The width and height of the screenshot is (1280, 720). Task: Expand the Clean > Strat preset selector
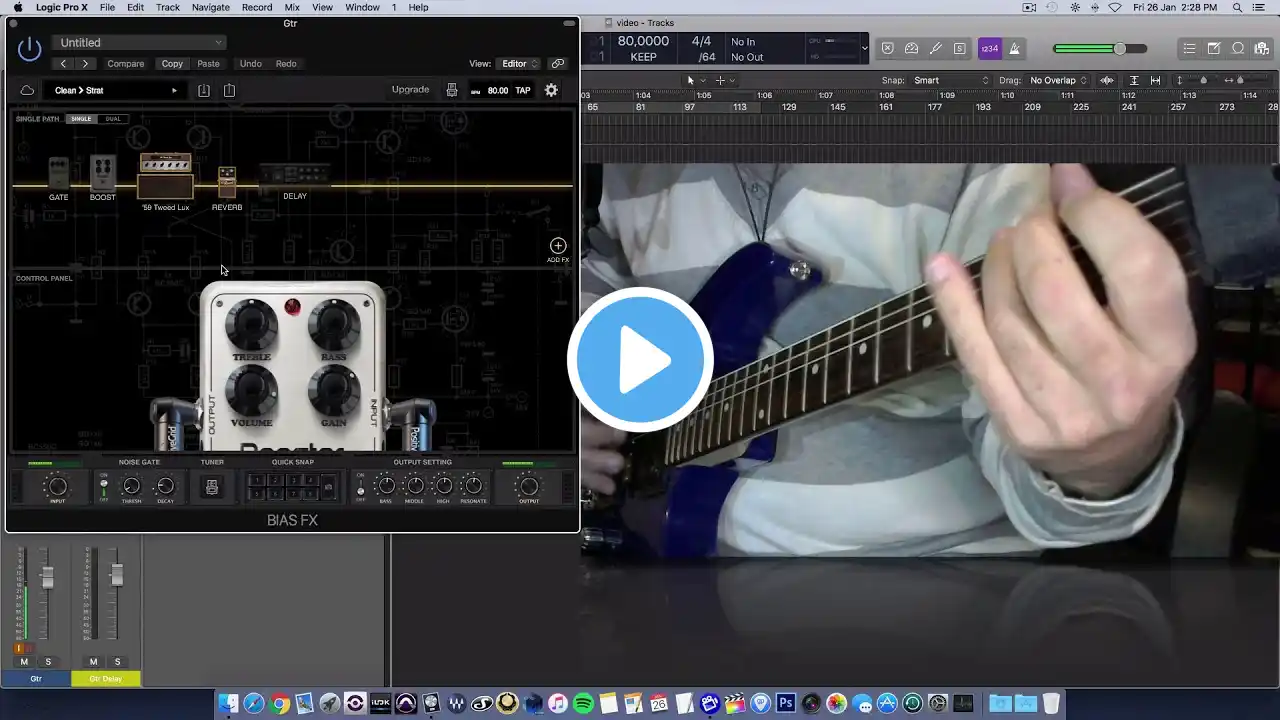pyautogui.click(x=115, y=90)
